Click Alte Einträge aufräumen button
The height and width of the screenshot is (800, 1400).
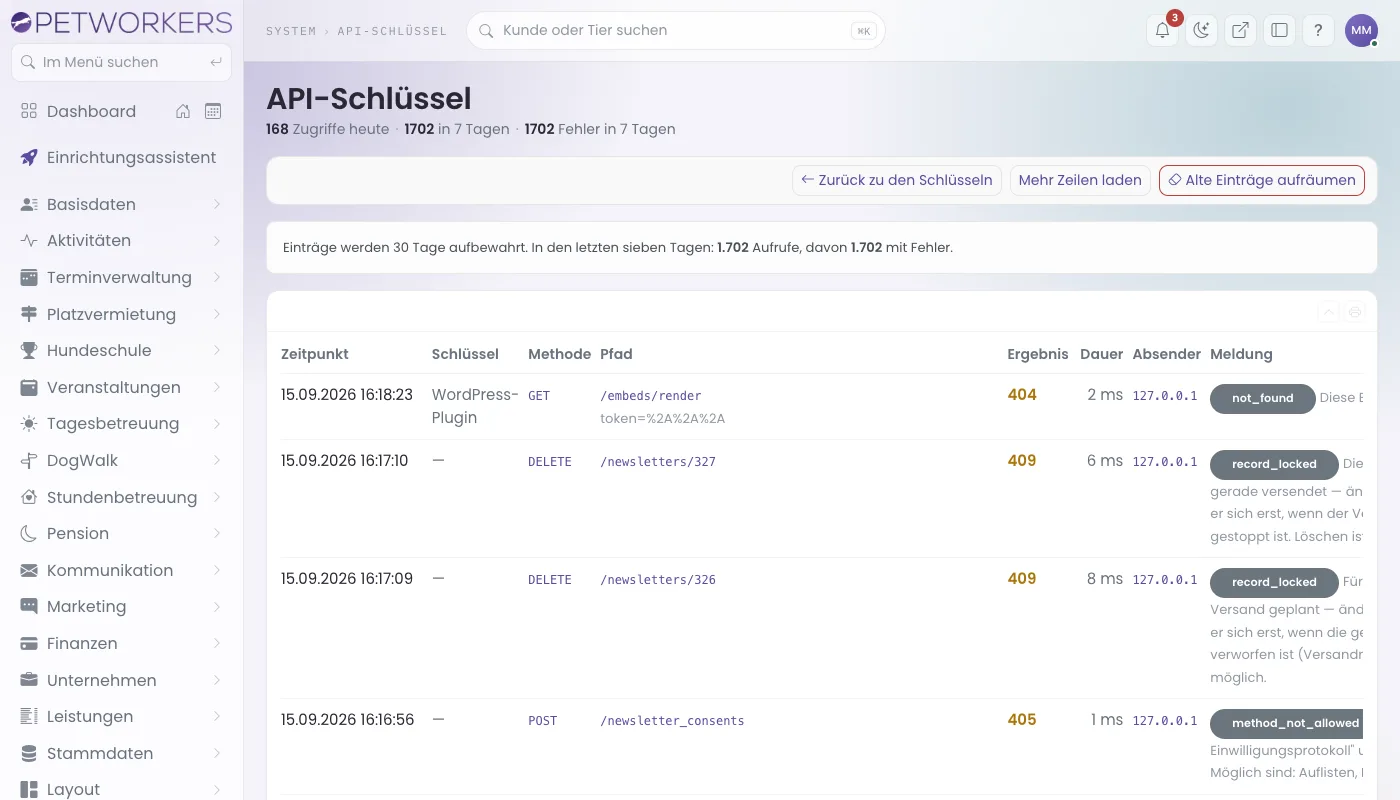[x=1261, y=180]
